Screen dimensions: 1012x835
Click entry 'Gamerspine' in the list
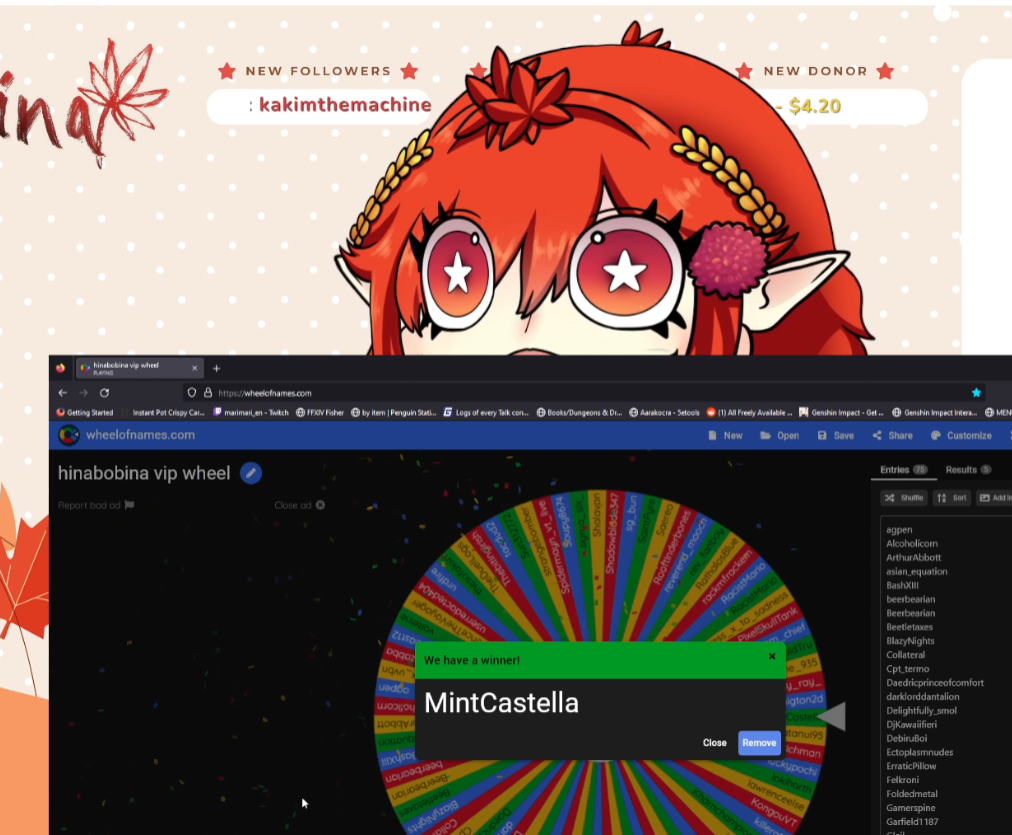(x=910, y=808)
